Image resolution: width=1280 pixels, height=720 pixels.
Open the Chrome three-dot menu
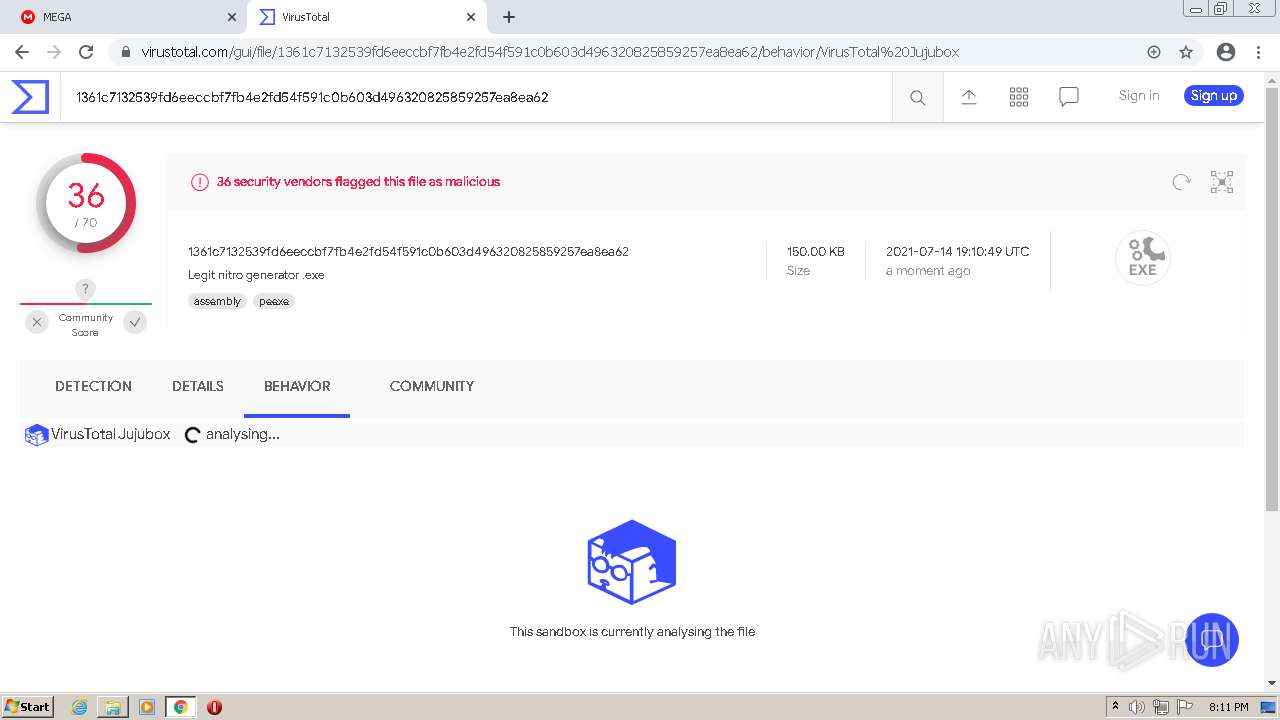click(1258, 52)
